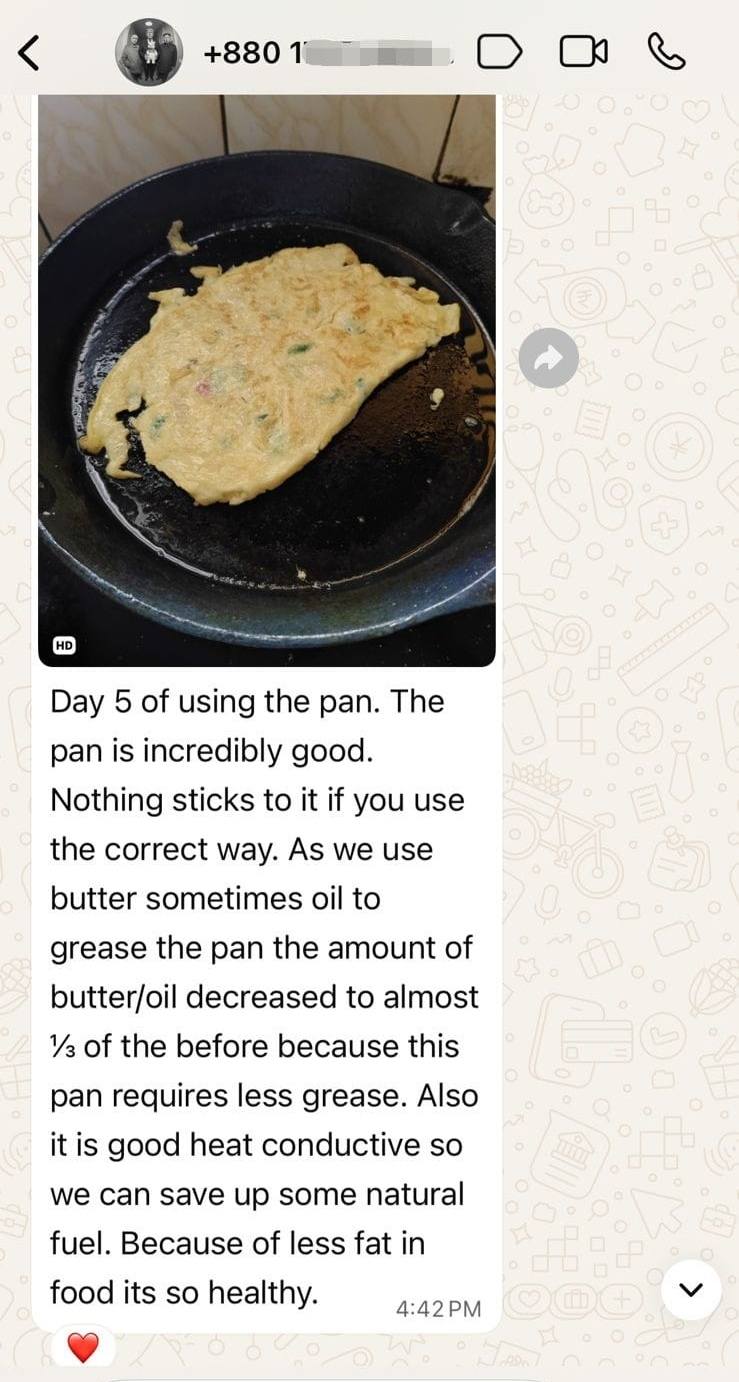
Task: Start a voice call
Action: tap(666, 51)
